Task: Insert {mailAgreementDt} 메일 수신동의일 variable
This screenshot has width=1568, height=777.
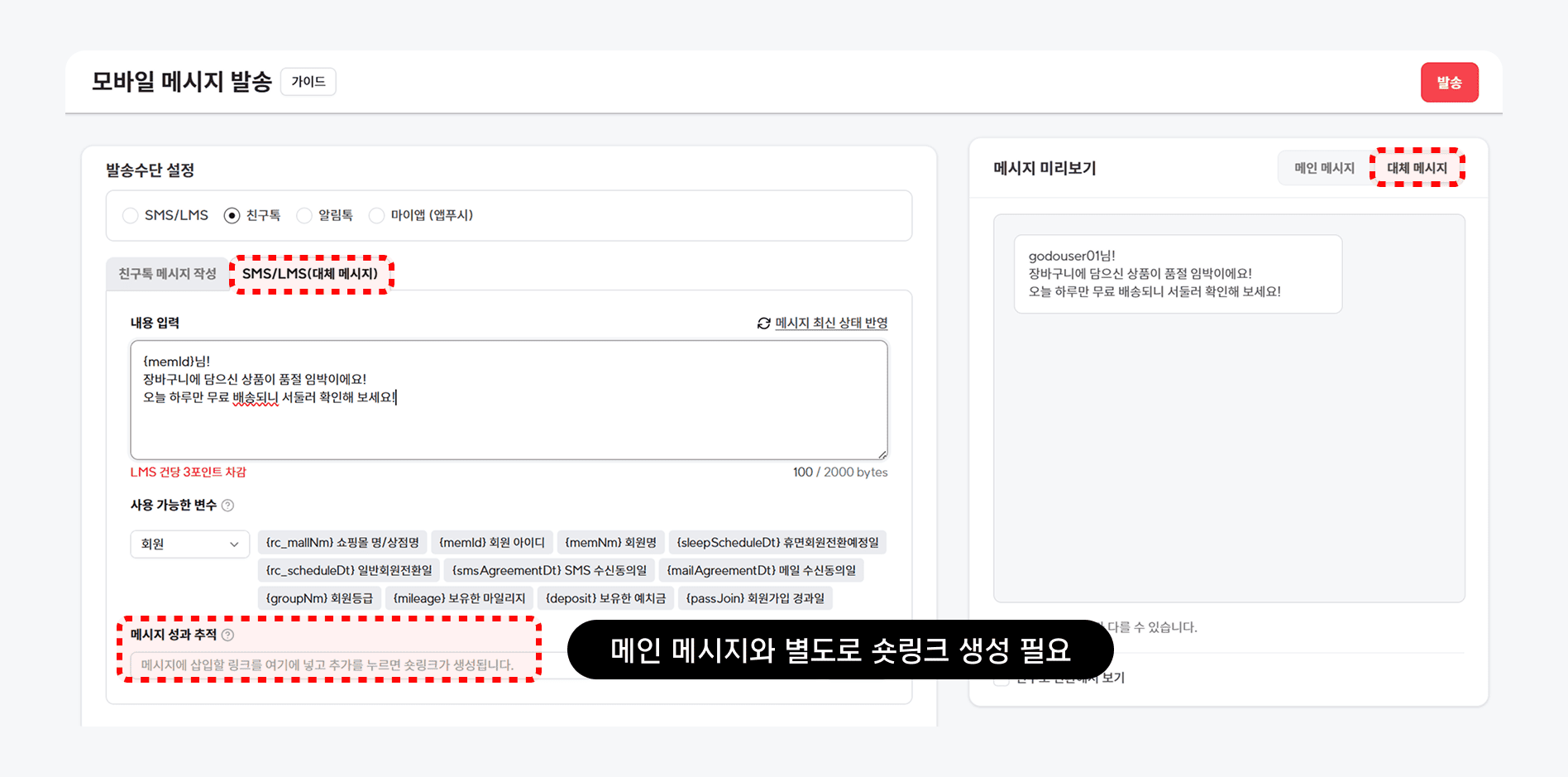Action: (x=761, y=570)
